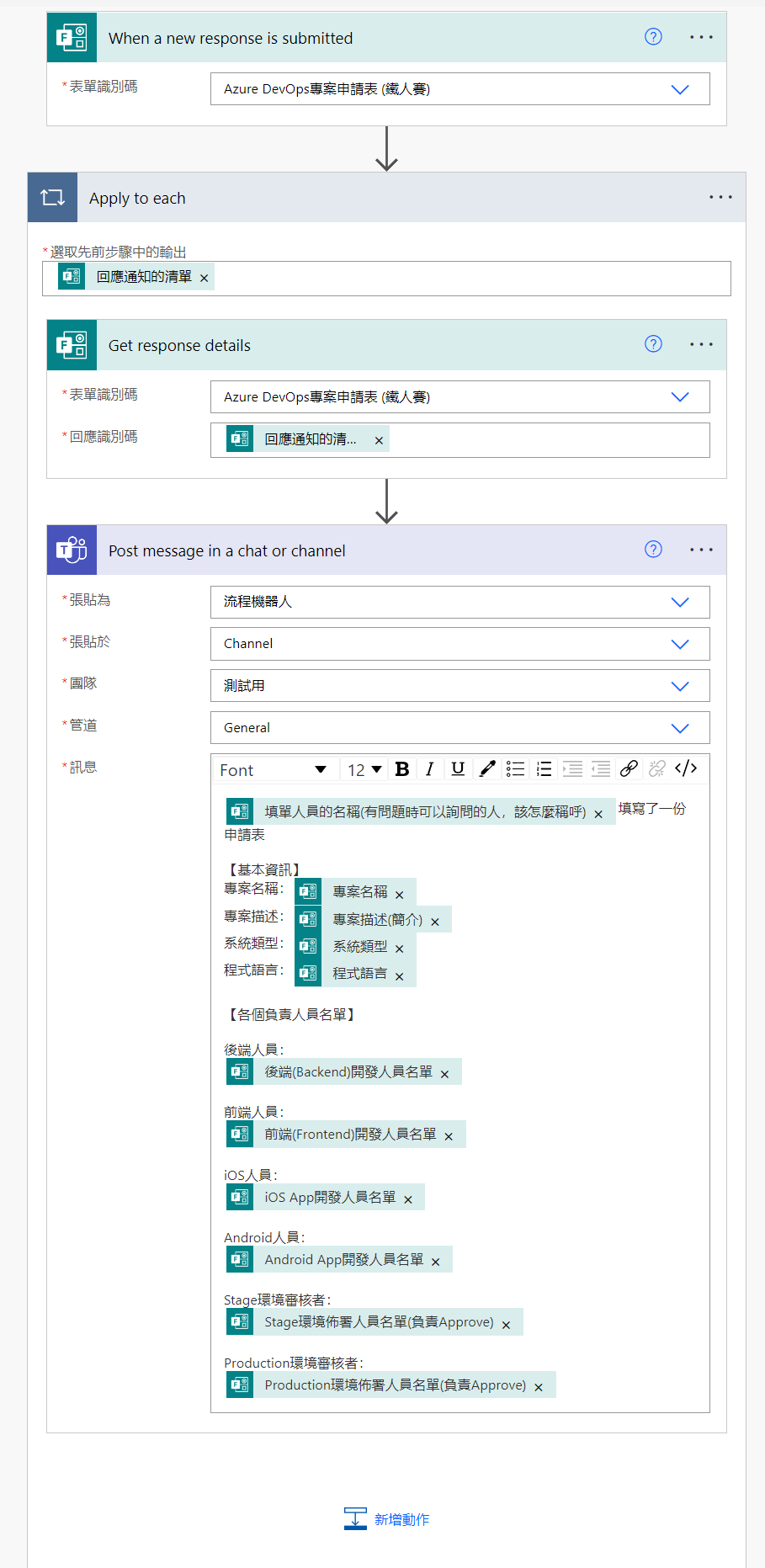Click the Forms icon on the trigger header
This screenshot has width=765, height=1568.
(x=72, y=37)
